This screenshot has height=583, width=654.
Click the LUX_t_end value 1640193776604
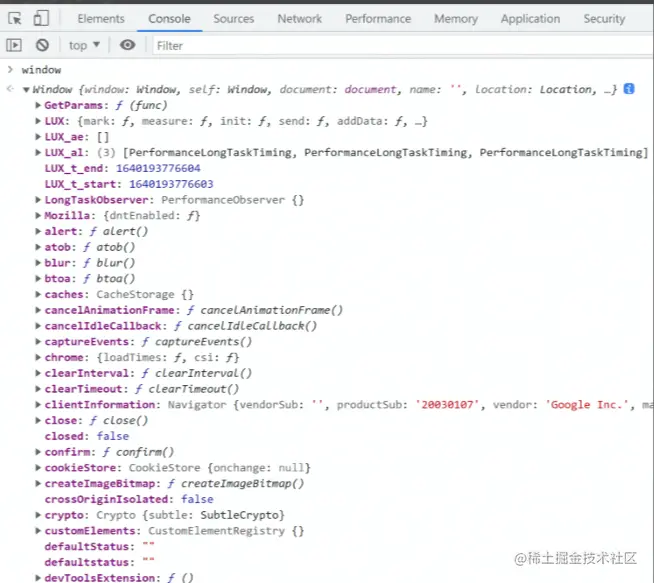pyautogui.click(x=158, y=168)
